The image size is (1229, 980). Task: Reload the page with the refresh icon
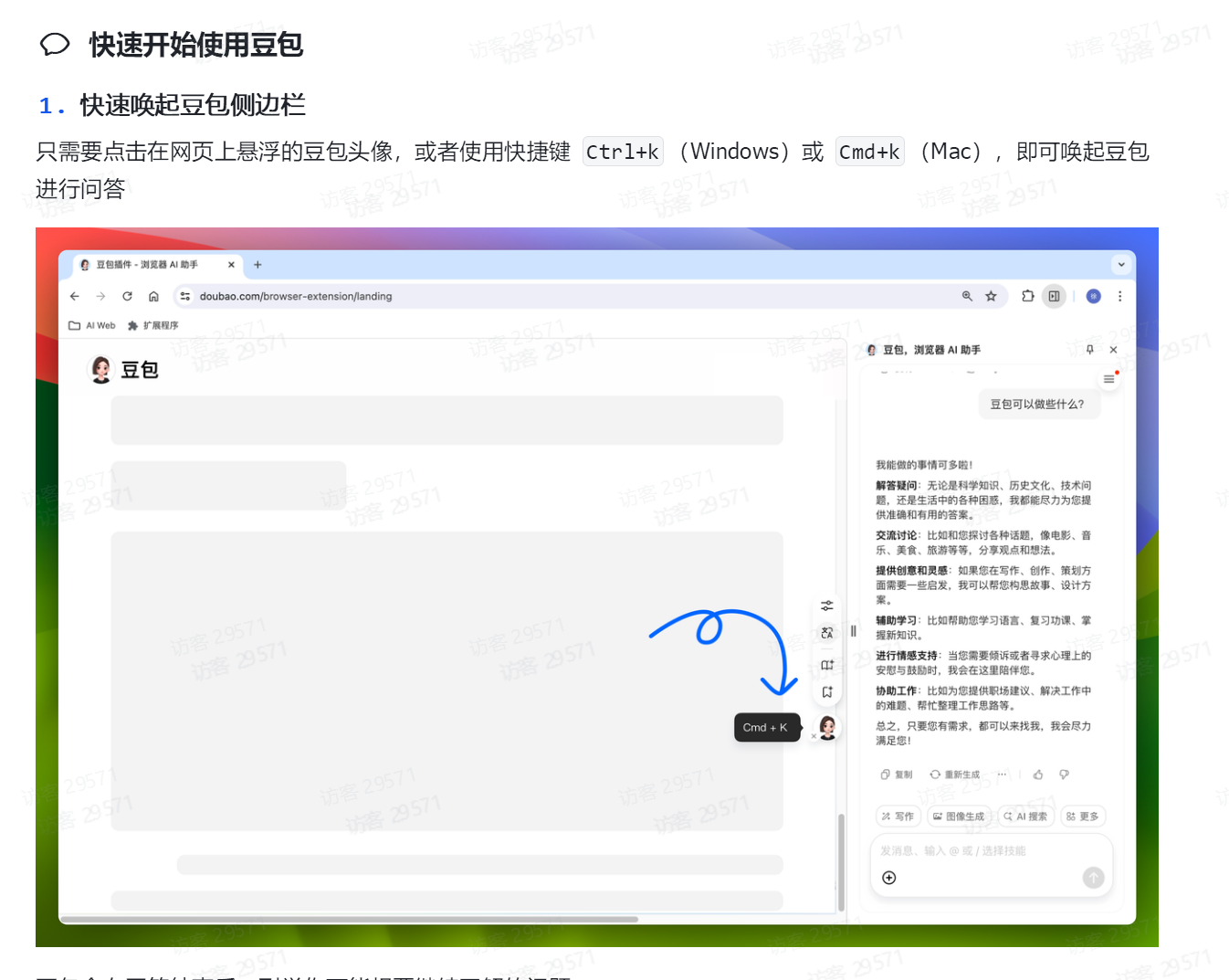127,296
